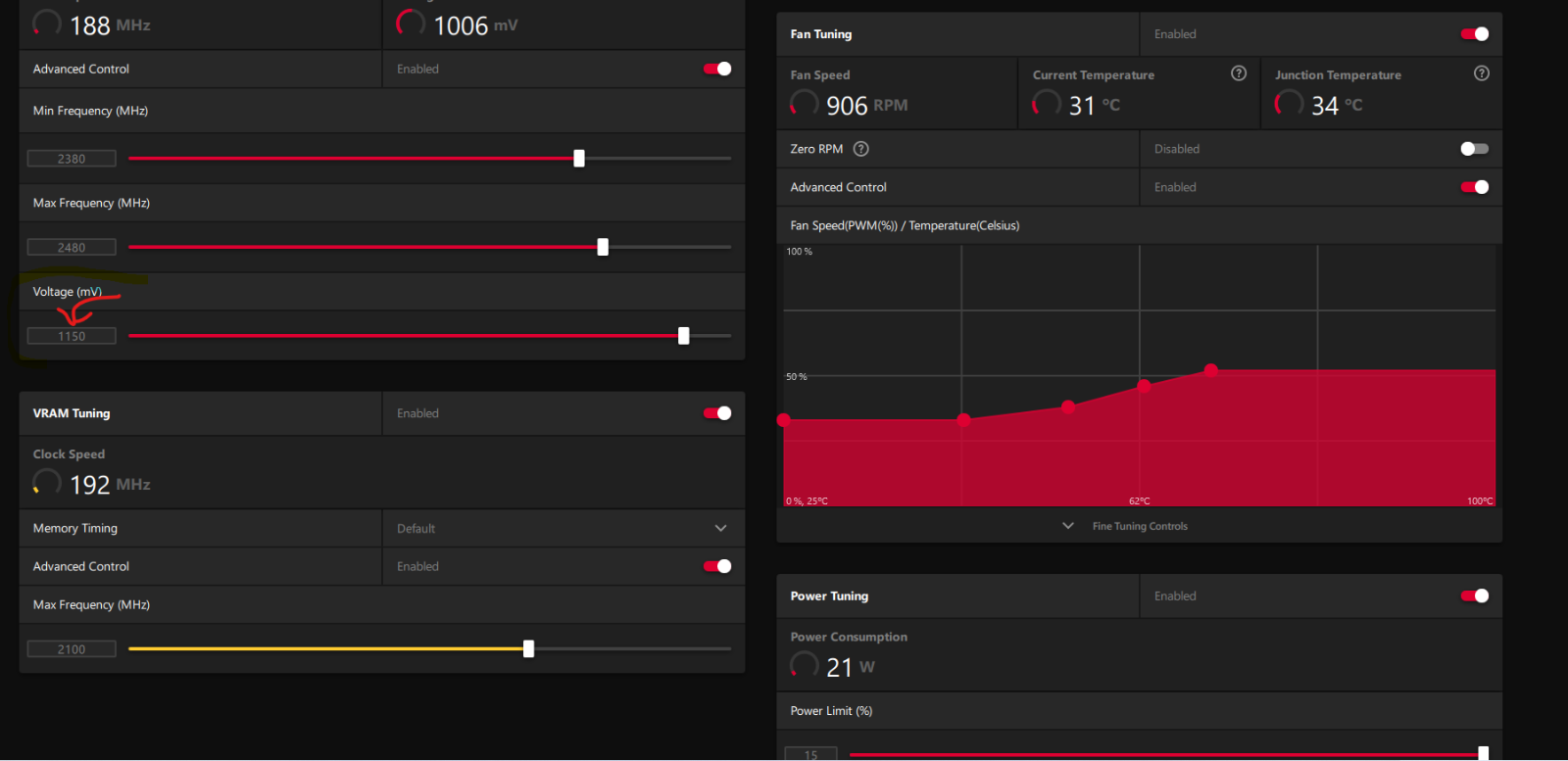The image size is (1568, 761).
Task: Toggle Fan Tuning switch
Action: (x=1475, y=34)
